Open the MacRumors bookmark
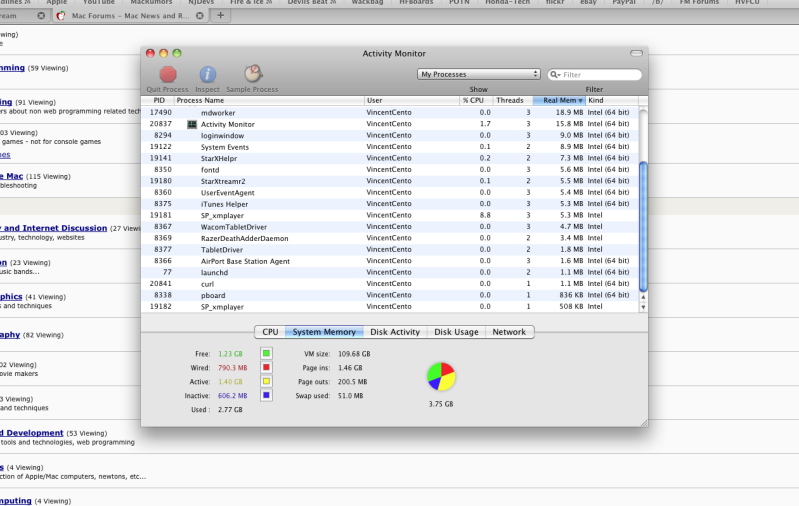 (x=151, y=3)
